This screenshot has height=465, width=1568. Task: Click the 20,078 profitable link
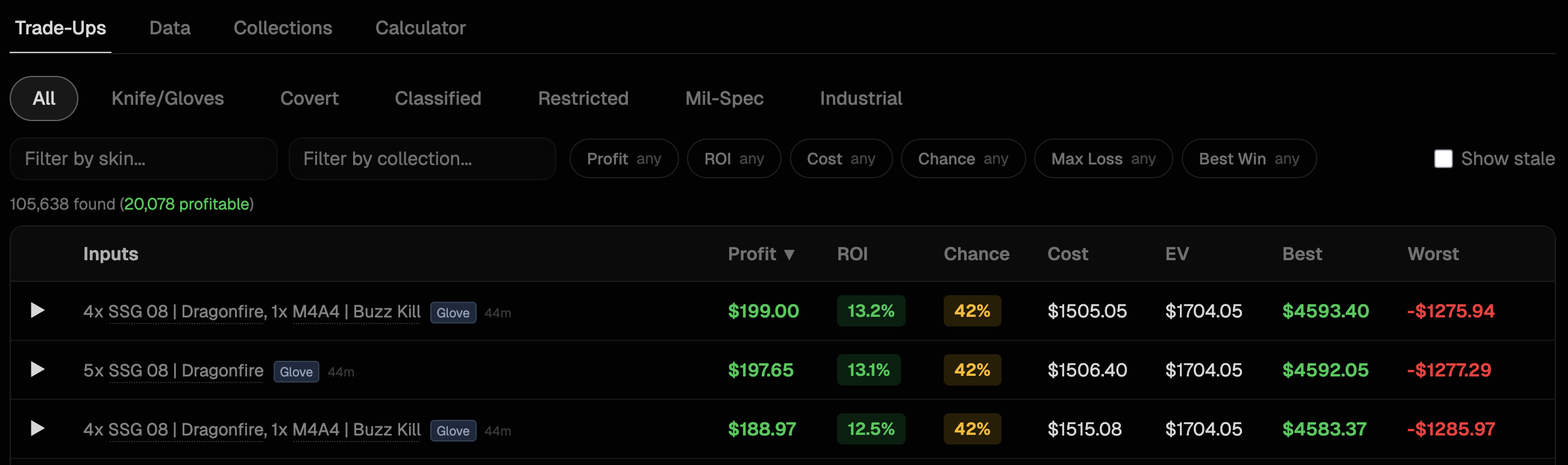pos(185,205)
